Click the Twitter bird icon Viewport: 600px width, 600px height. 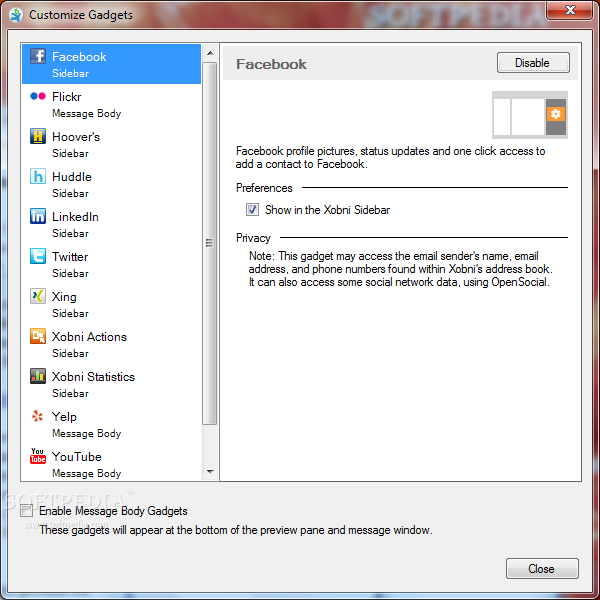[x=38, y=256]
